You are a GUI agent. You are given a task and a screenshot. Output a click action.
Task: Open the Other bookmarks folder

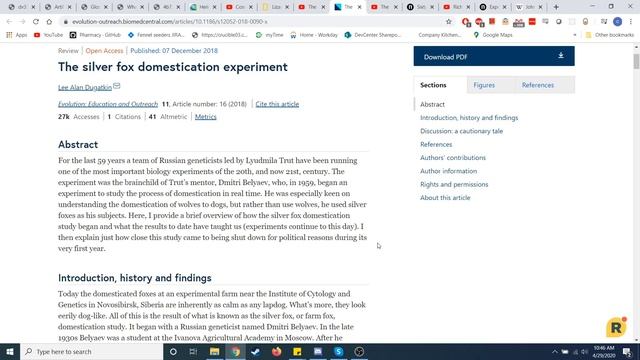point(610,35)
